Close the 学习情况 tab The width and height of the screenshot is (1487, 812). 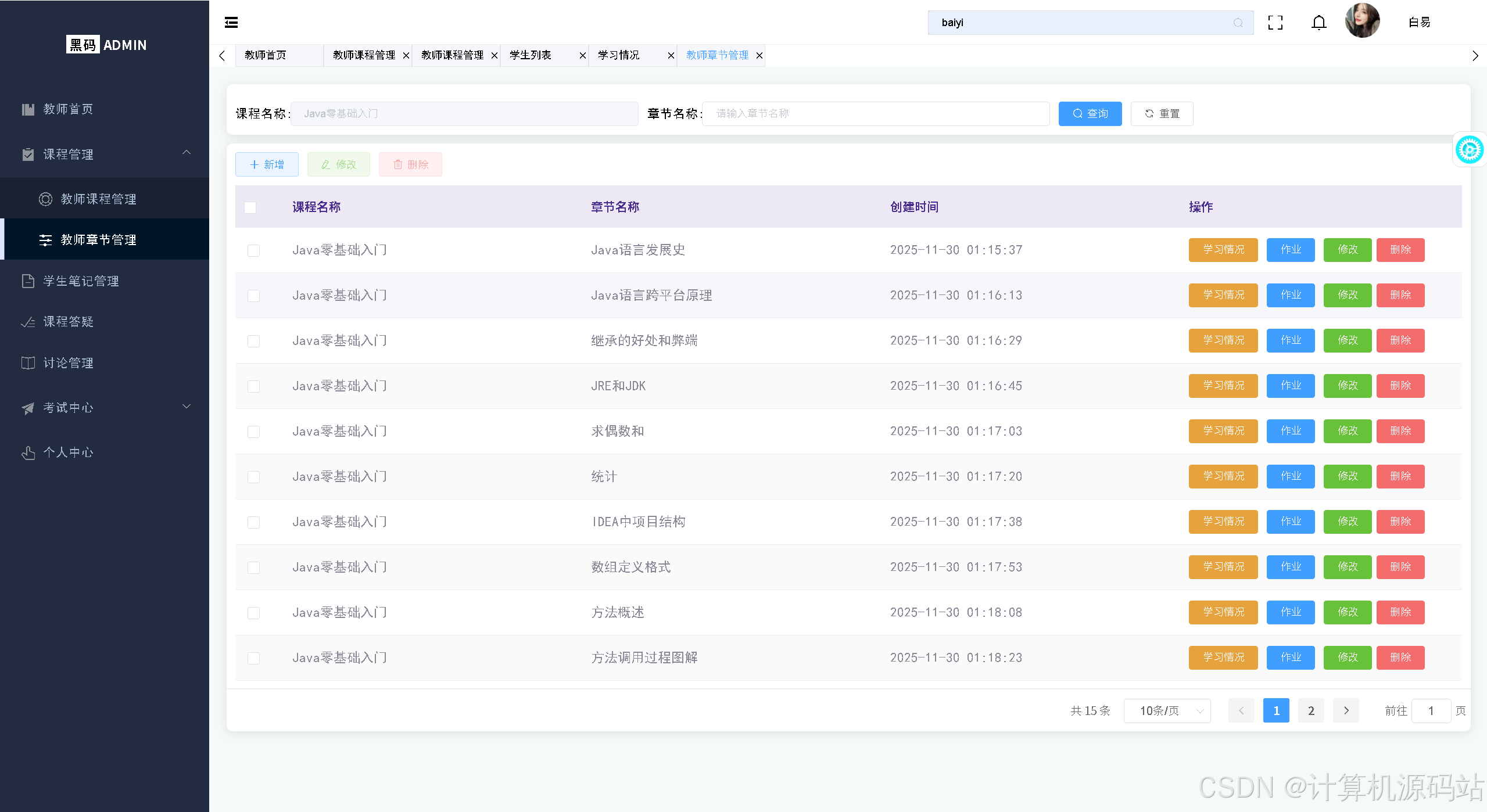[671, 55]
